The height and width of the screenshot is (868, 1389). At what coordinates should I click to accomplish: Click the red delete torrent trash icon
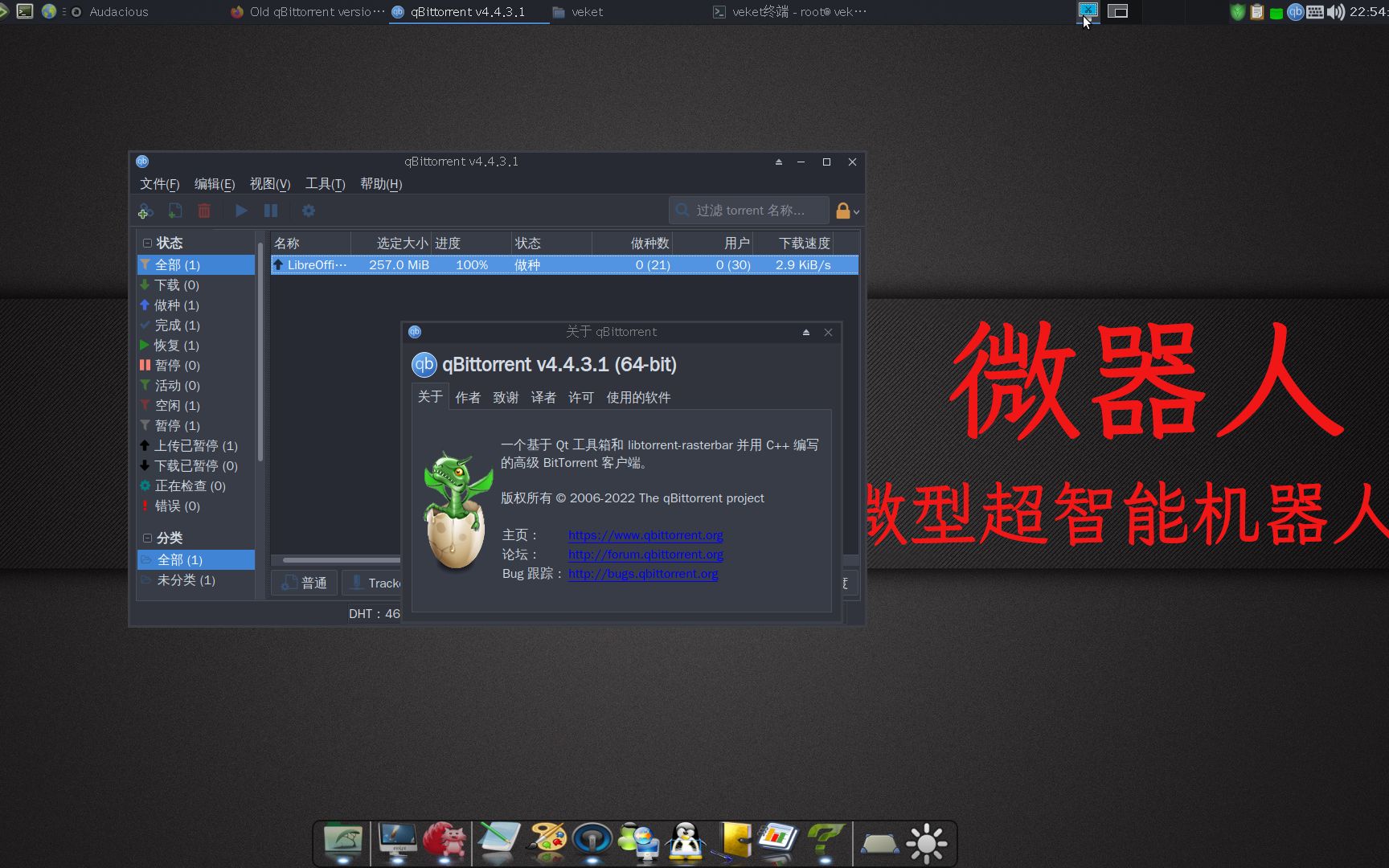204,211
